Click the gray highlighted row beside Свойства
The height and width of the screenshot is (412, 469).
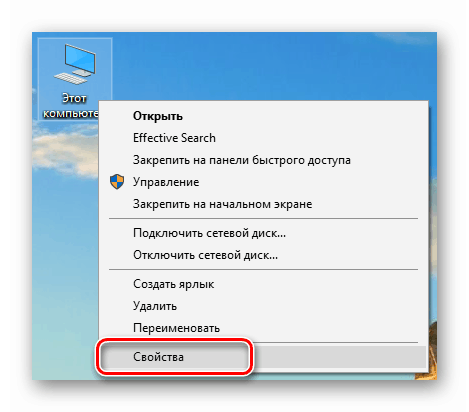click(x=338, y=357)
